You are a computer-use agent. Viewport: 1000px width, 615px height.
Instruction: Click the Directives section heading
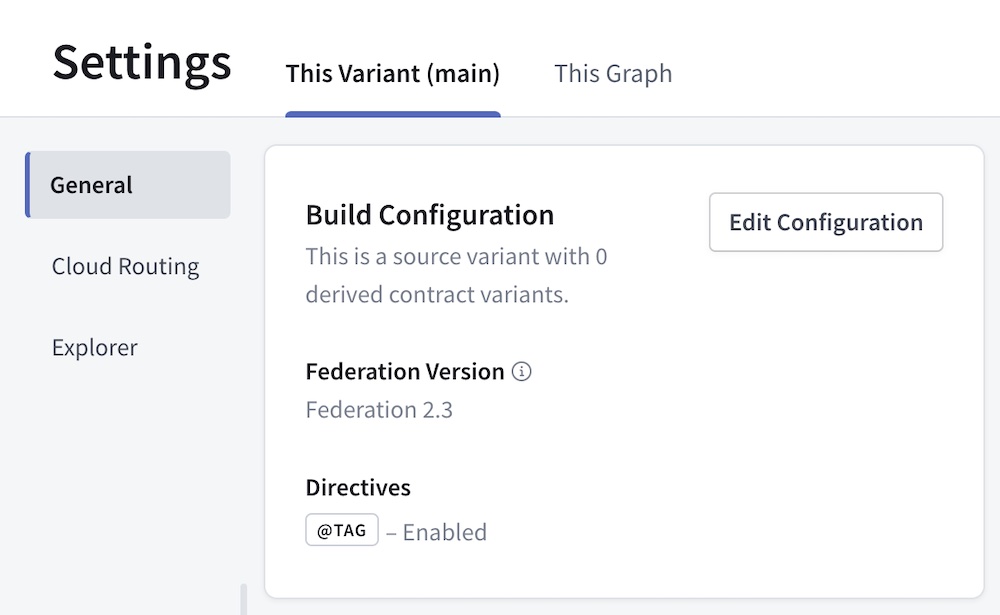(357, 487)
